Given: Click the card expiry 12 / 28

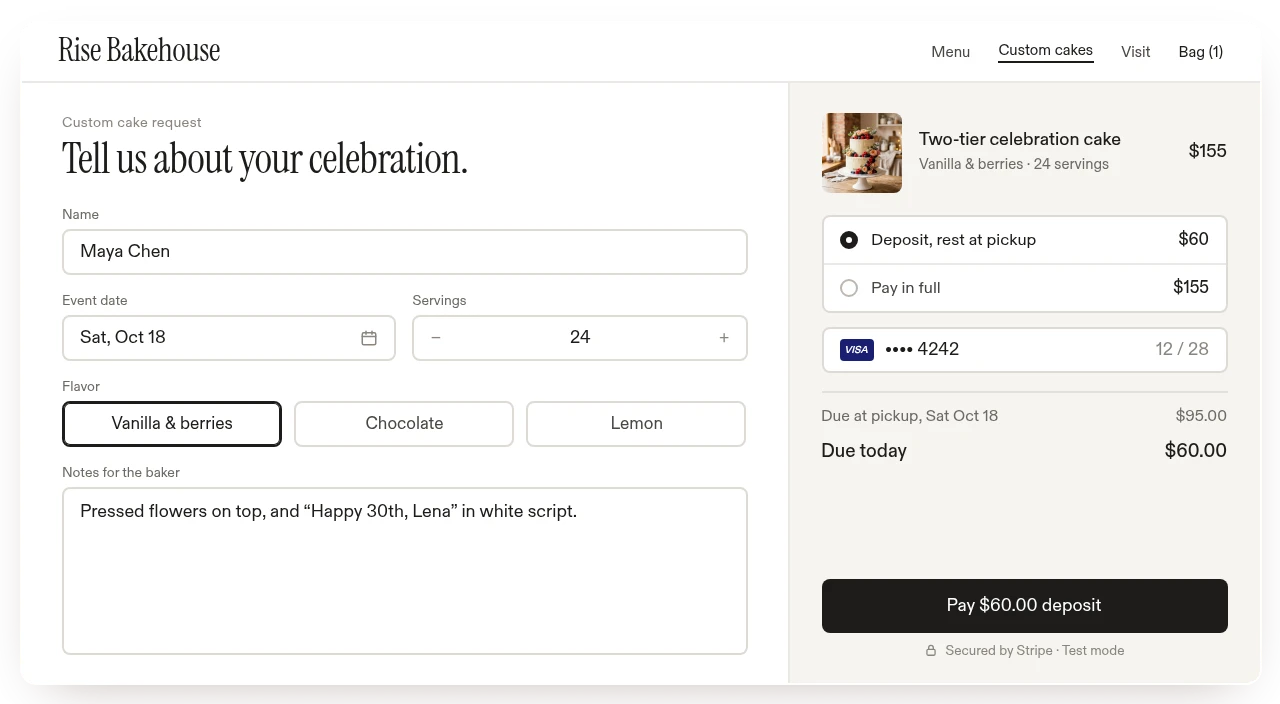Looking at the screenshot, I should pos(1182,350).
